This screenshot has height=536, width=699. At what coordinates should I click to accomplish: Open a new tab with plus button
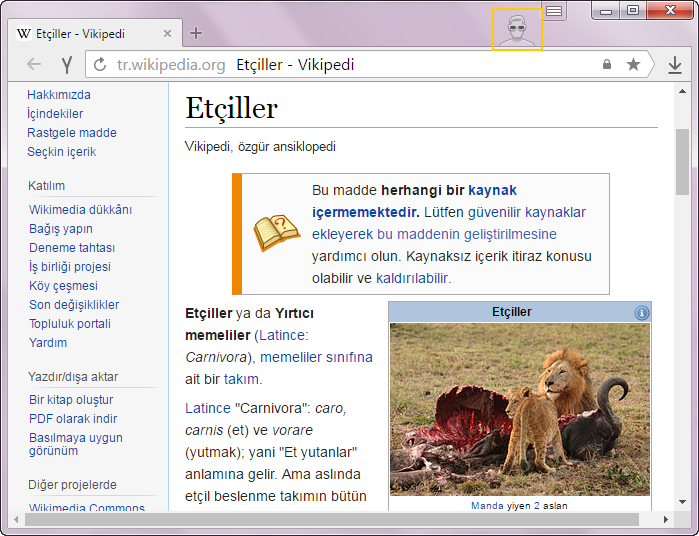click(196, 33)
